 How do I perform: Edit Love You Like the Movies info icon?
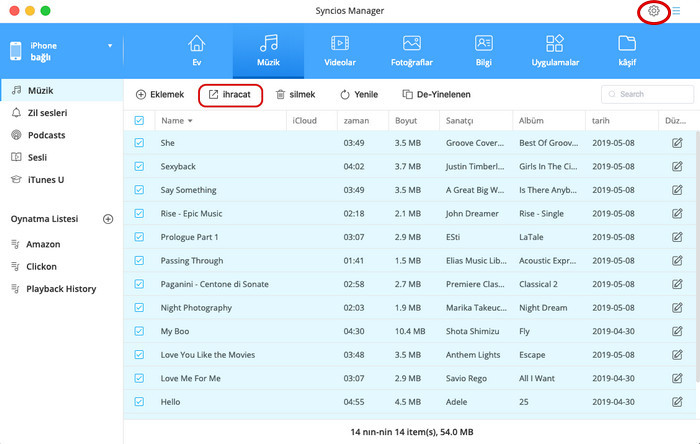[x=677, y=355]
